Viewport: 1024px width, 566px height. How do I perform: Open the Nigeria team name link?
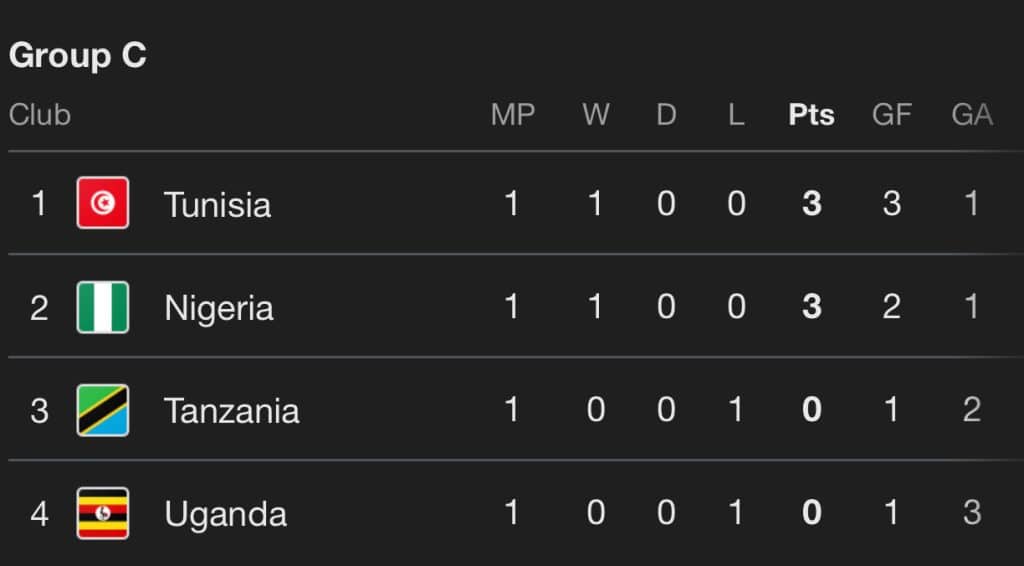click(x=218, y=307)
